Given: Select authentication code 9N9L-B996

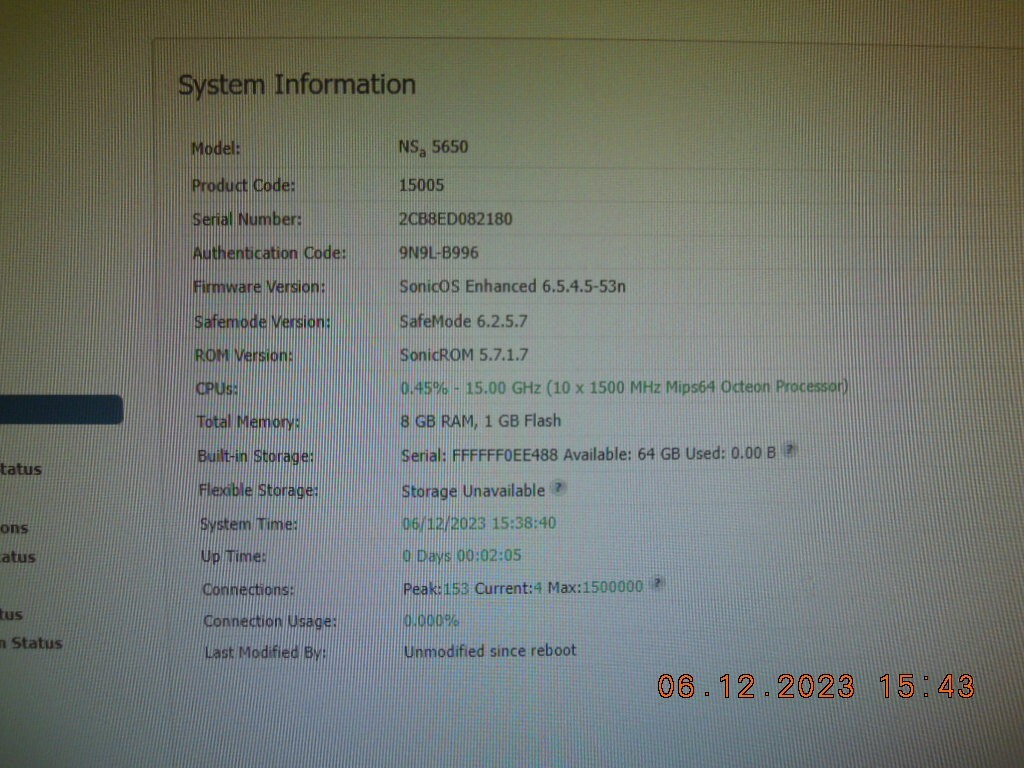Looking at the screenshot, I should (438, 253).
